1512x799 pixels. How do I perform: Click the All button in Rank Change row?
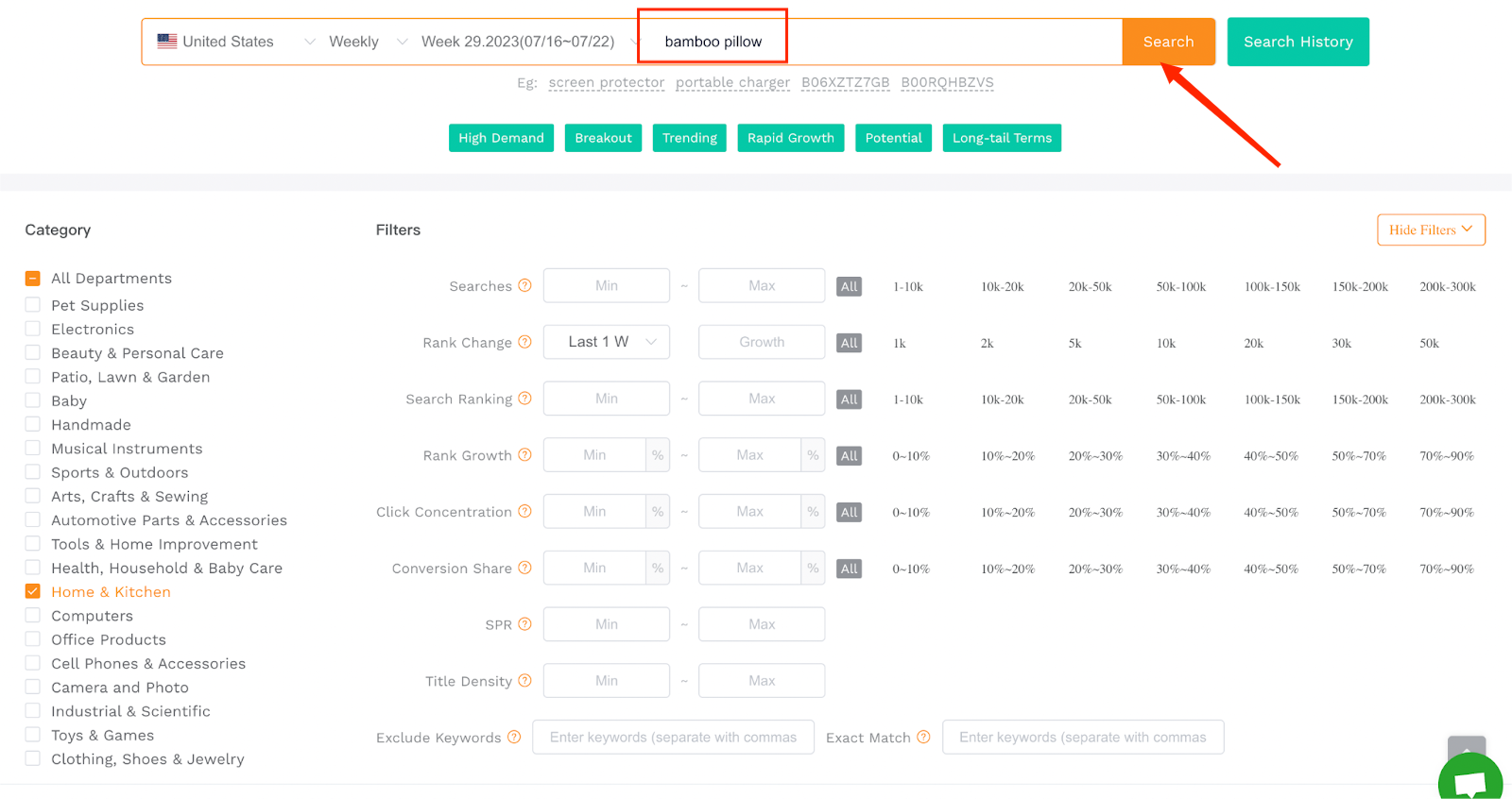tap(850, 343)
